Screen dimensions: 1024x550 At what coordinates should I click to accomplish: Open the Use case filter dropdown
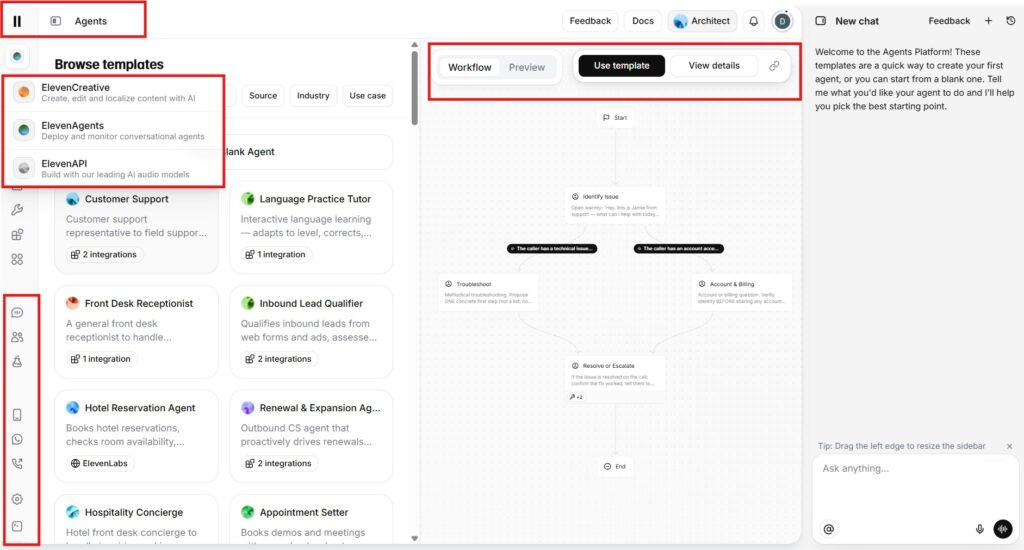tap(367, 95)
